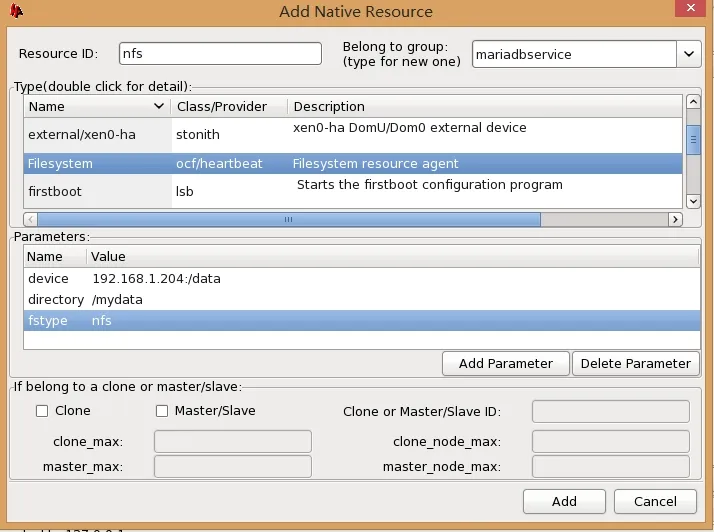Click the Cancel button
The image size is (714, 532).
pos(655,501)
